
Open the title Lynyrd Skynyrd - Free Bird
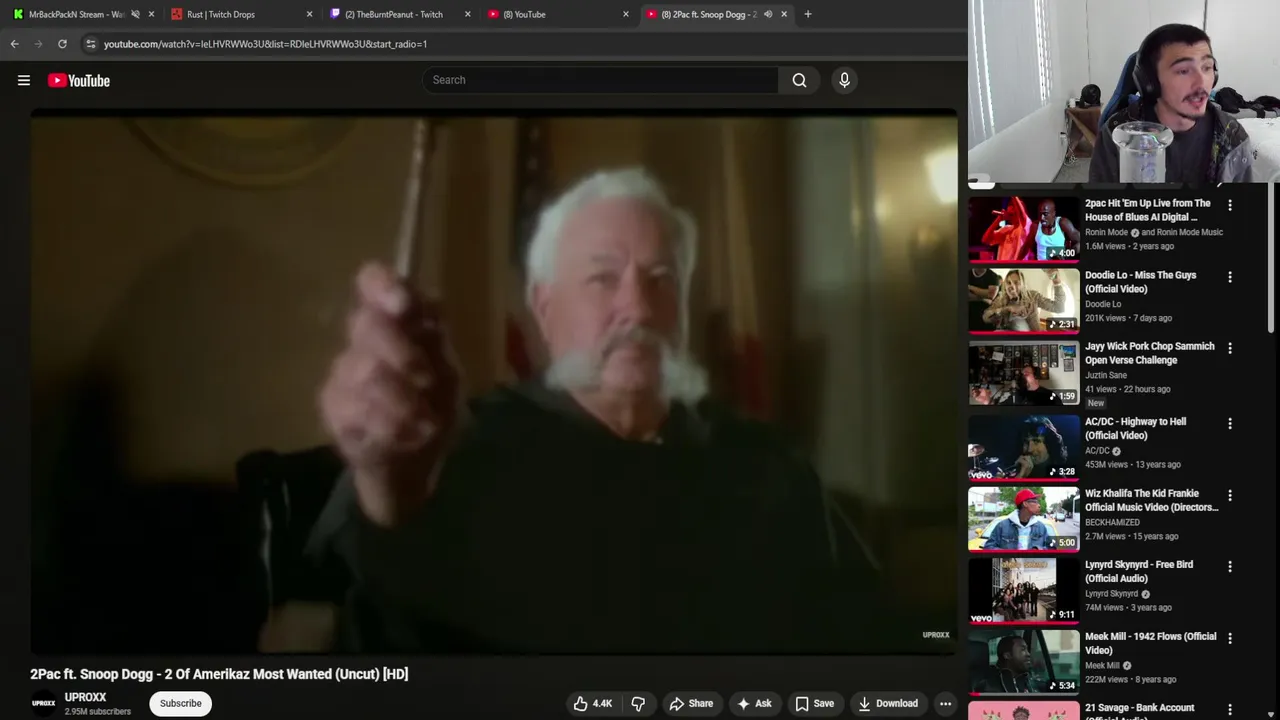pyautogui.click(x=1139, y=571)
